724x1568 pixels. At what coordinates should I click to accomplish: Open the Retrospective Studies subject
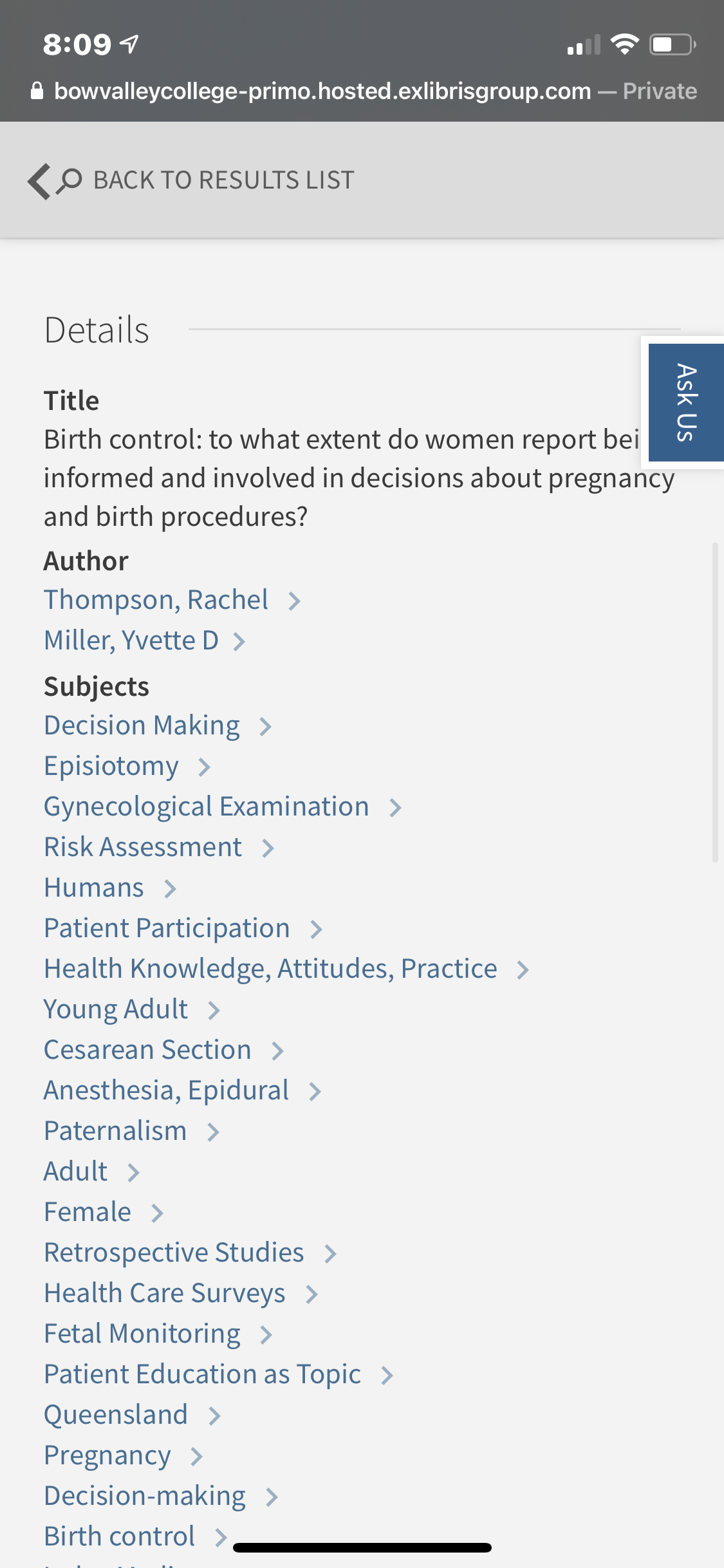(x=174, y=1253)
